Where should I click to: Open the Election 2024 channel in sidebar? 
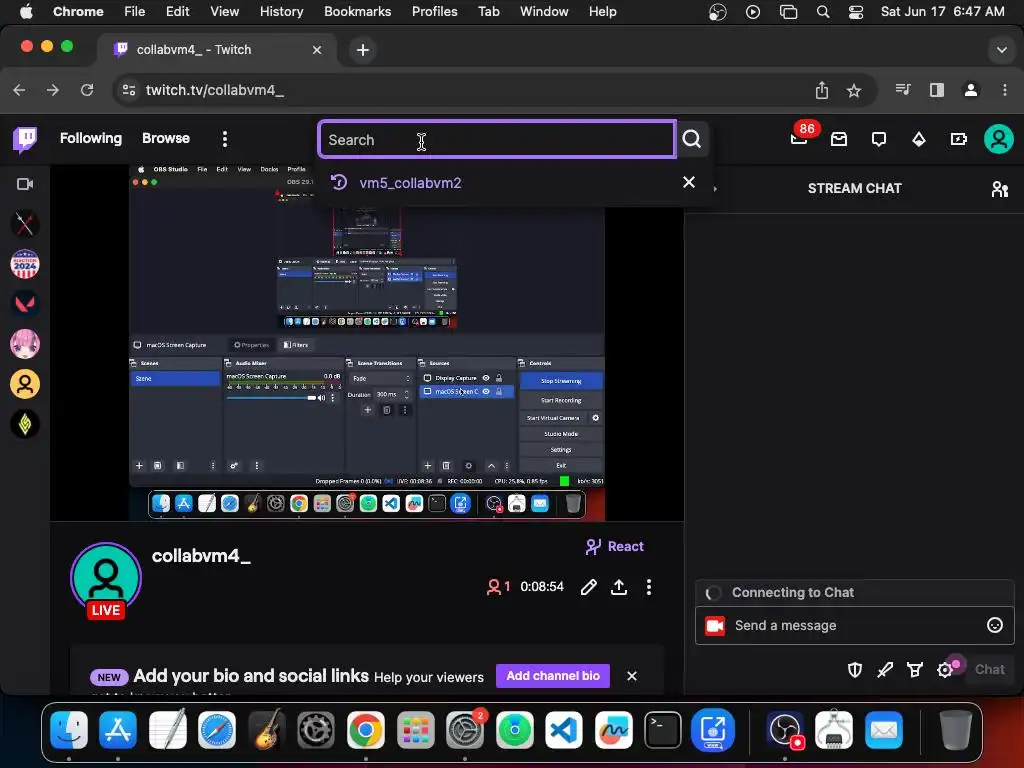click(x=25, y=264)
